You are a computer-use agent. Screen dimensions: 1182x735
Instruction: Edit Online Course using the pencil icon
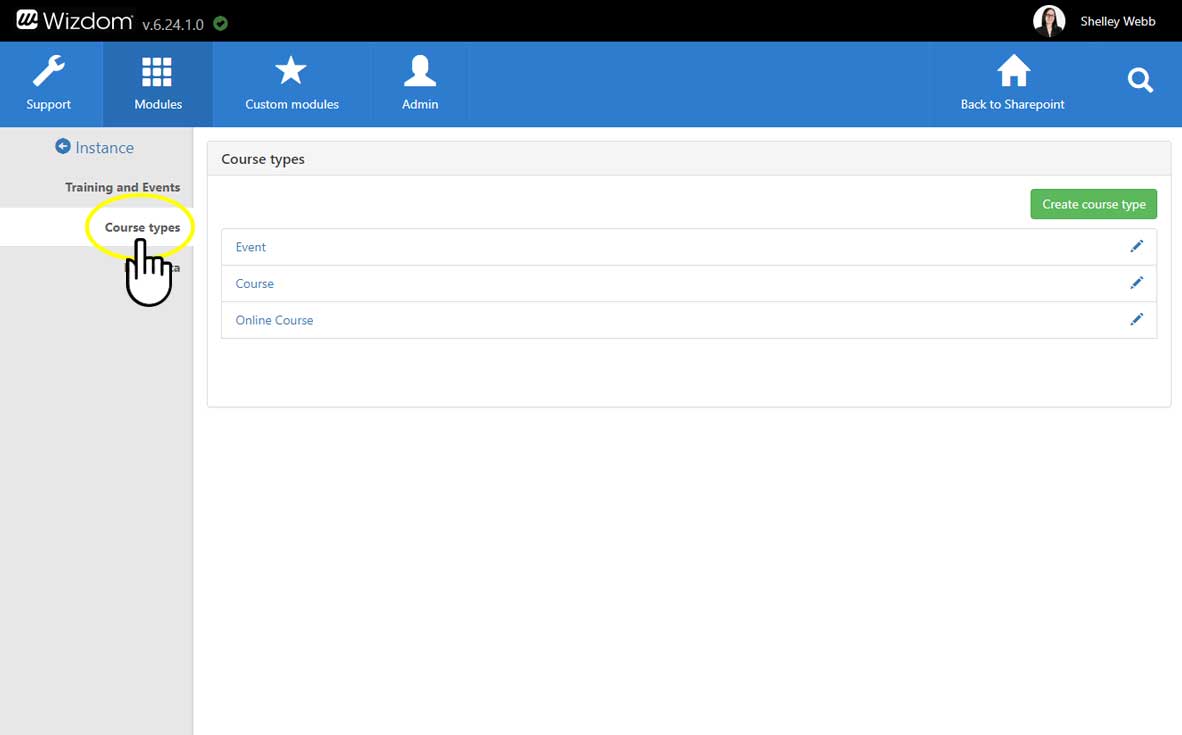[x=1136, y=320]
